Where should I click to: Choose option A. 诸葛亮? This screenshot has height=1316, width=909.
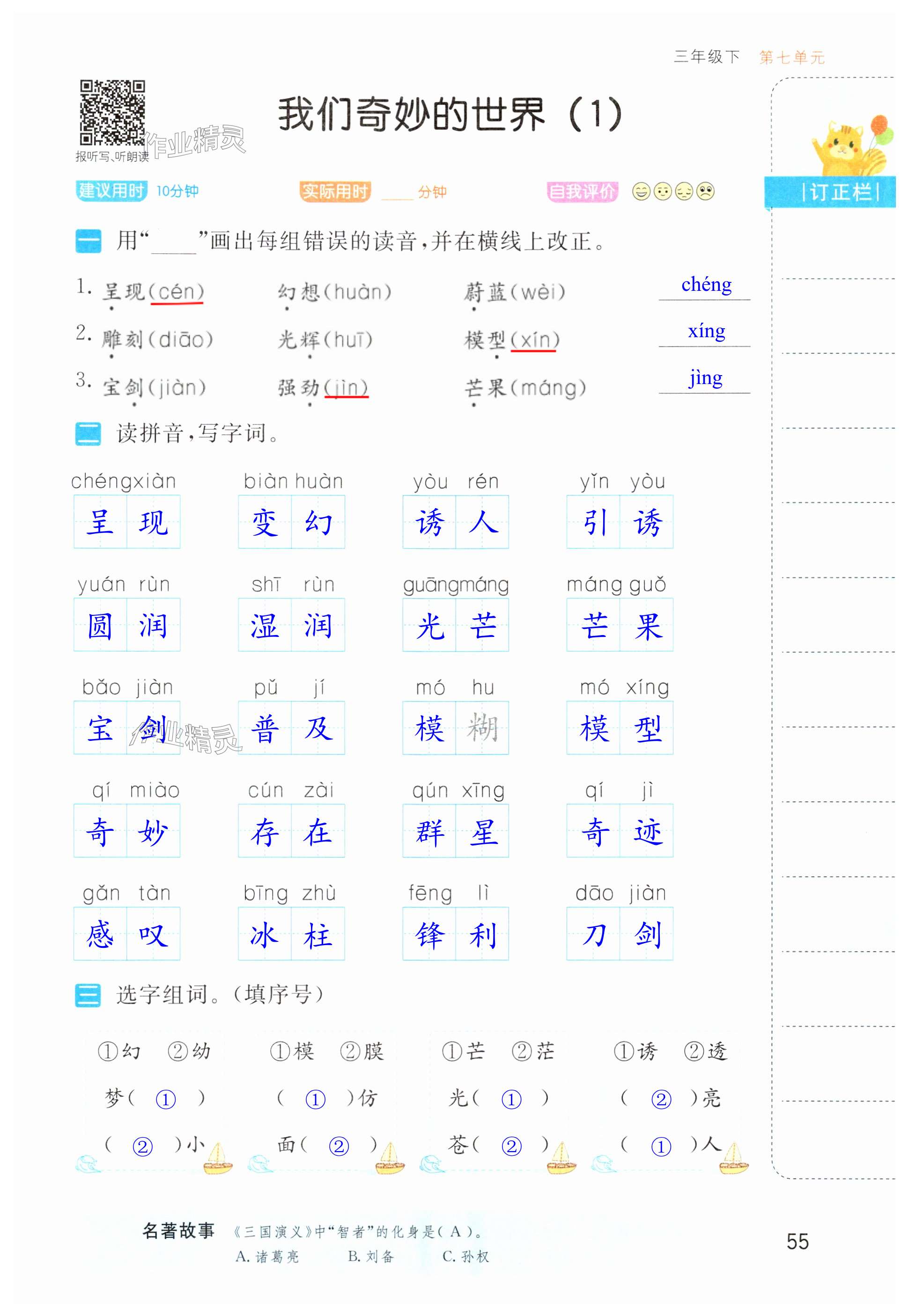(x=267, y=1256)
